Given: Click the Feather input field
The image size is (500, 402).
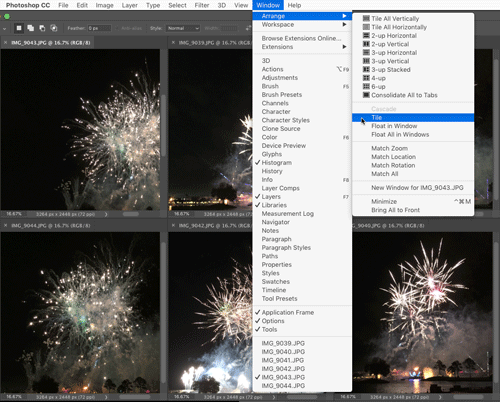Looking at the screenshot, I should pos(99,28).
